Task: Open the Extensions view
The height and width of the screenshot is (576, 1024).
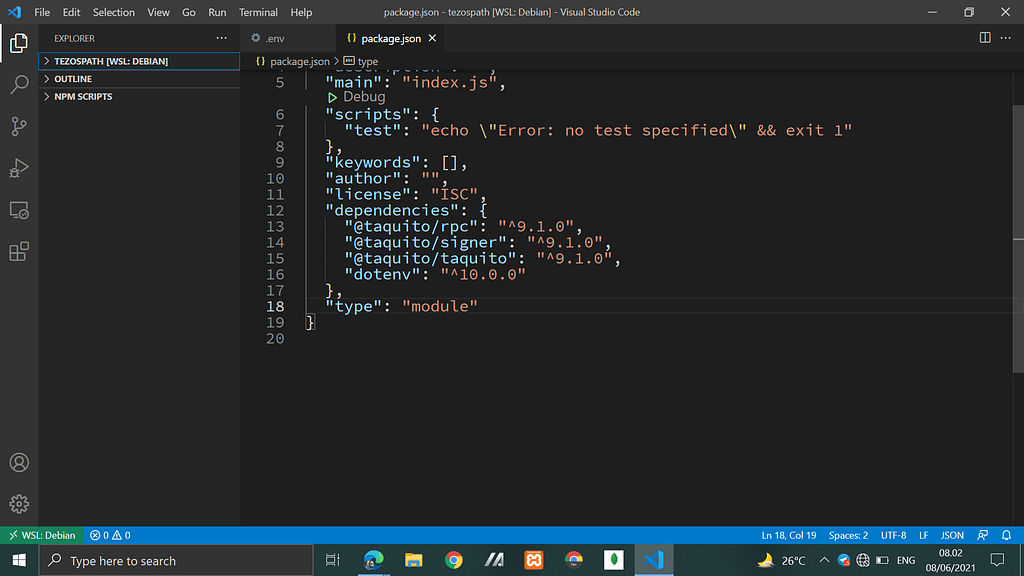Action: click(x=19, y=251)
